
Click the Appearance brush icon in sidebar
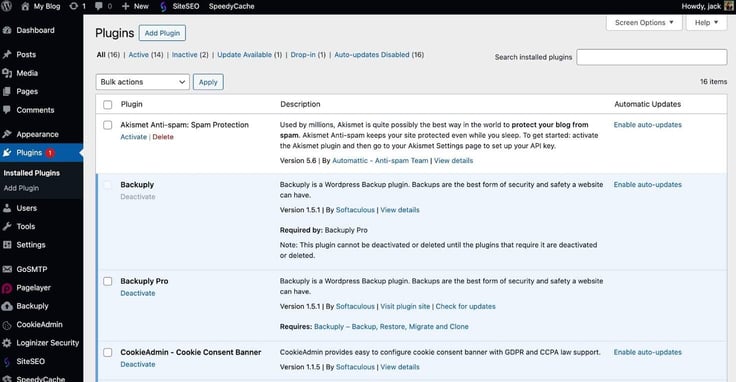click(x=7, y=134)
